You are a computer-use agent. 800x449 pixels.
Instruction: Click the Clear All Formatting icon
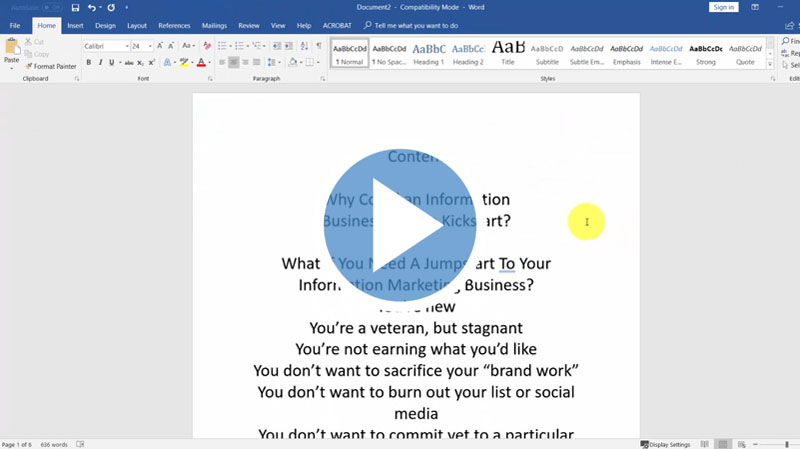point(207,46)
